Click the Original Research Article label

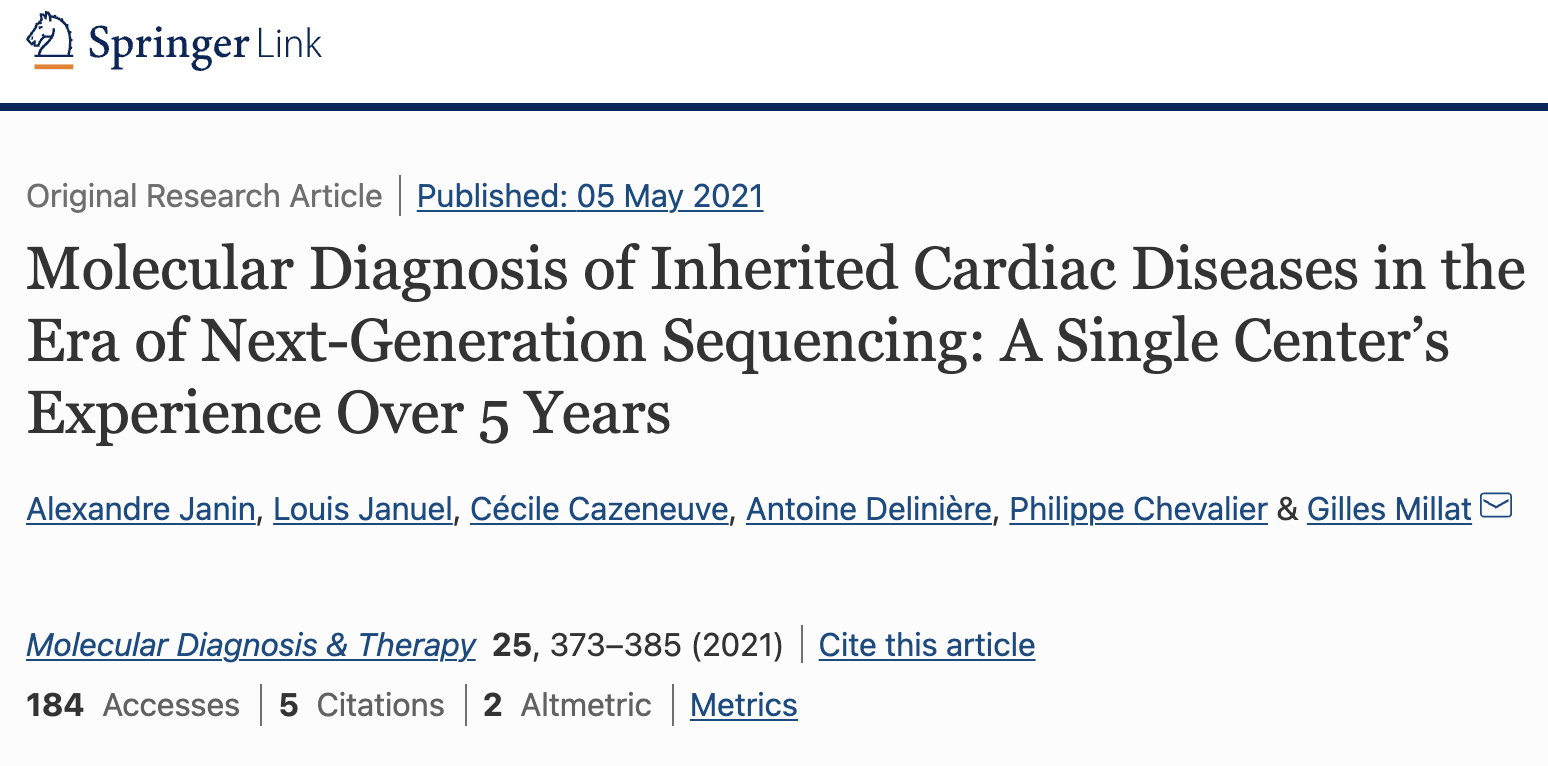tap(204, 196)
